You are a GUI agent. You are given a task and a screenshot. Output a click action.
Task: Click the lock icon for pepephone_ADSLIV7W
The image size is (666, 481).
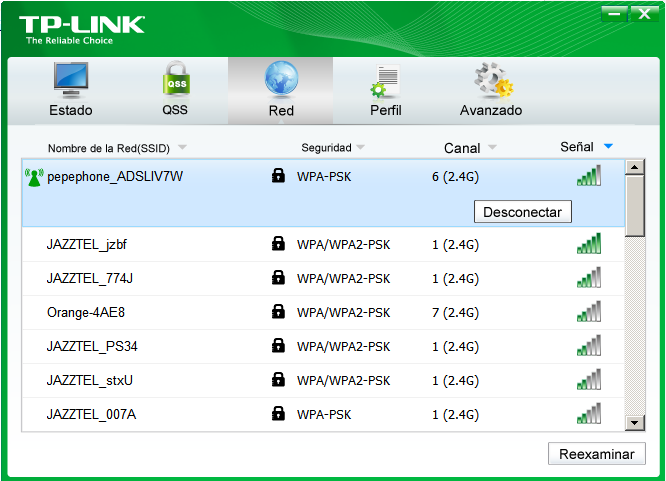(x=278, y=175)
